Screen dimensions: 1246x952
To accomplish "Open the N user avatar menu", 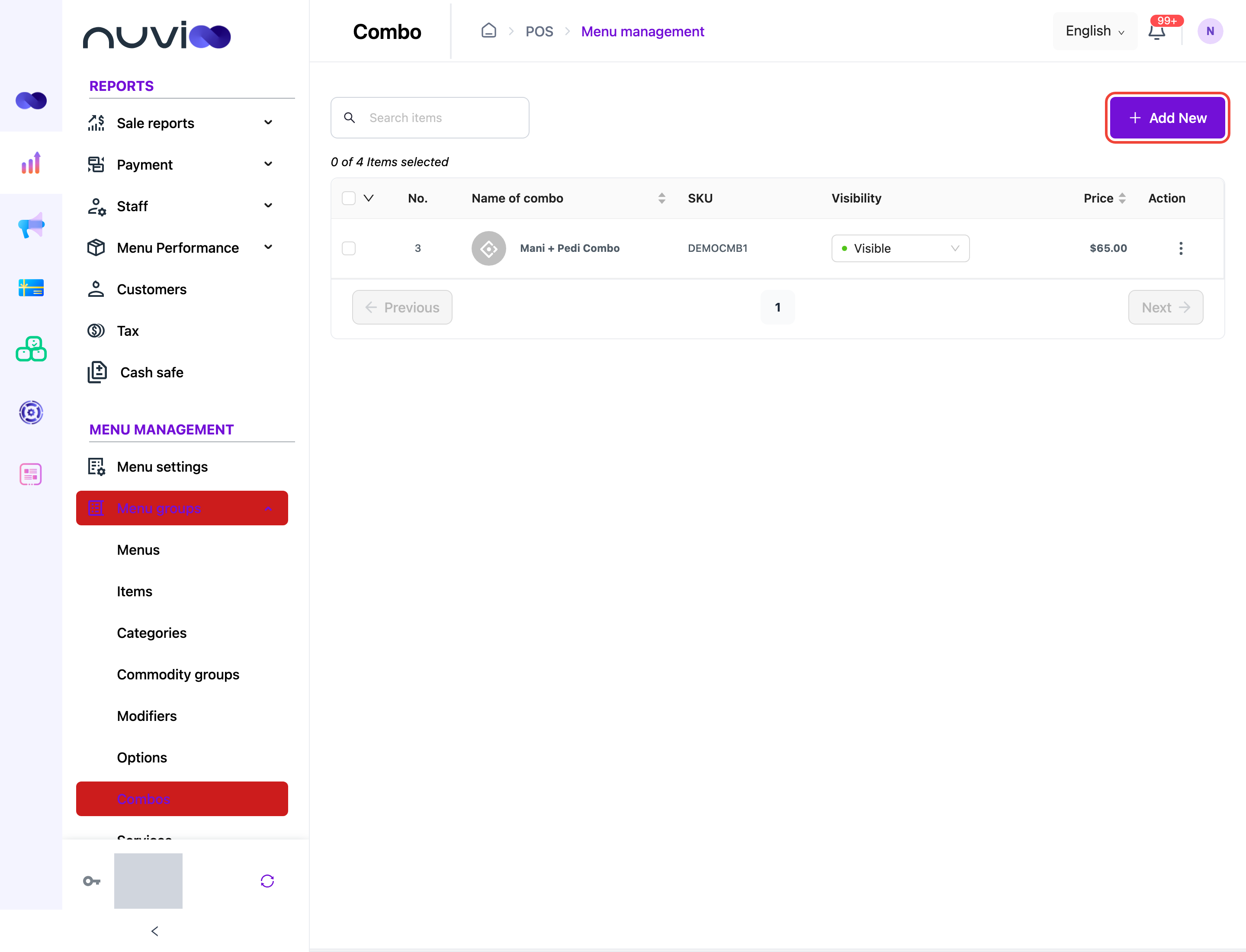I will (x=1210, y=31).
